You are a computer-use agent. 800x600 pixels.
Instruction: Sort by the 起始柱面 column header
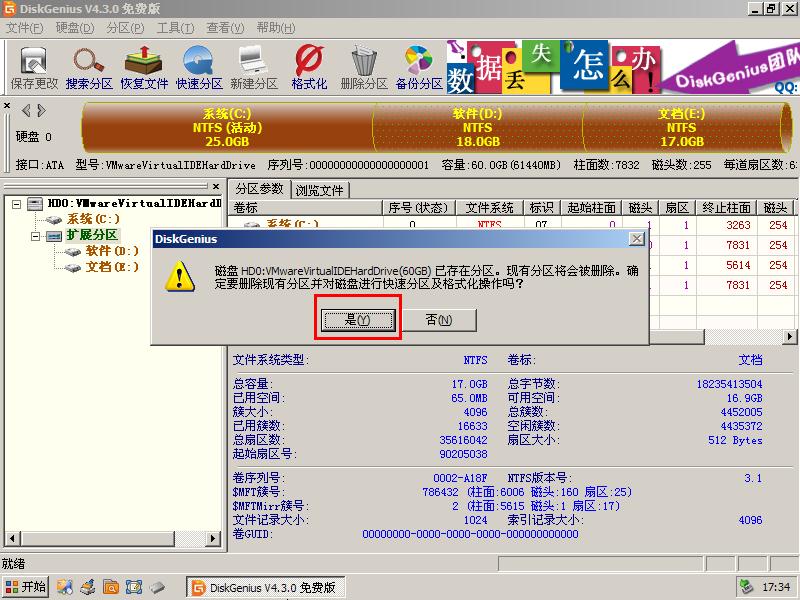click(x=591, y=208)
